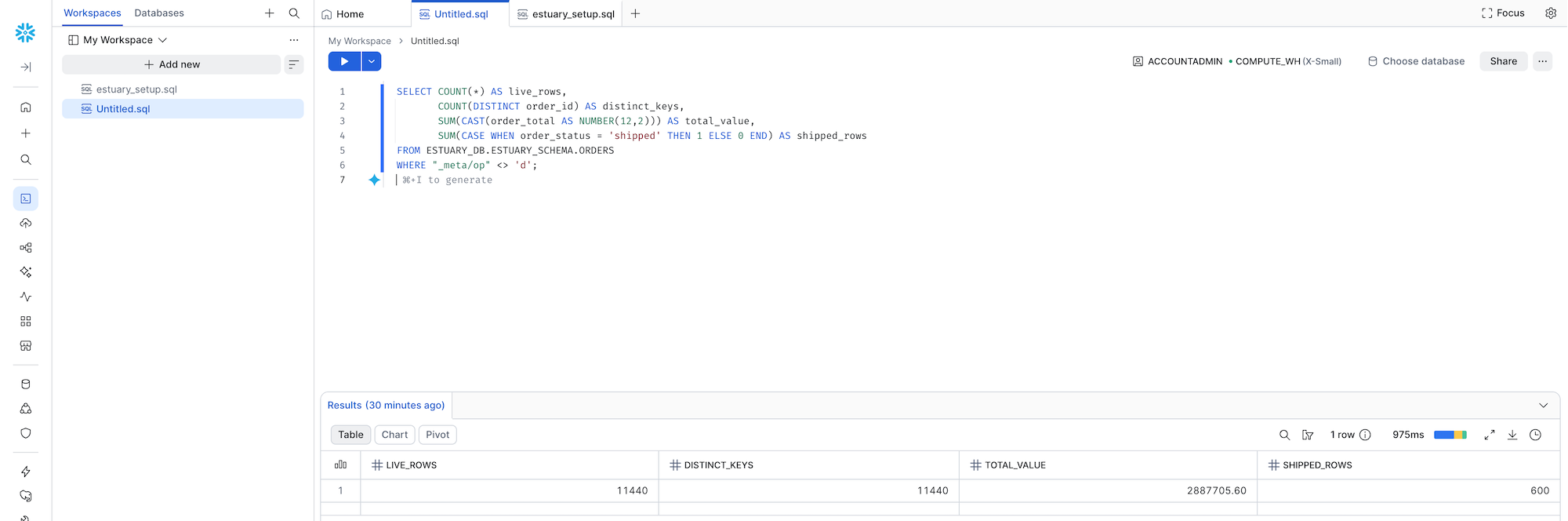This screenshot has width=1568, height=521.
Task: Switch to estuary_setup.sql editor tab
Action: pyautogui.click(x=566, y=14)
